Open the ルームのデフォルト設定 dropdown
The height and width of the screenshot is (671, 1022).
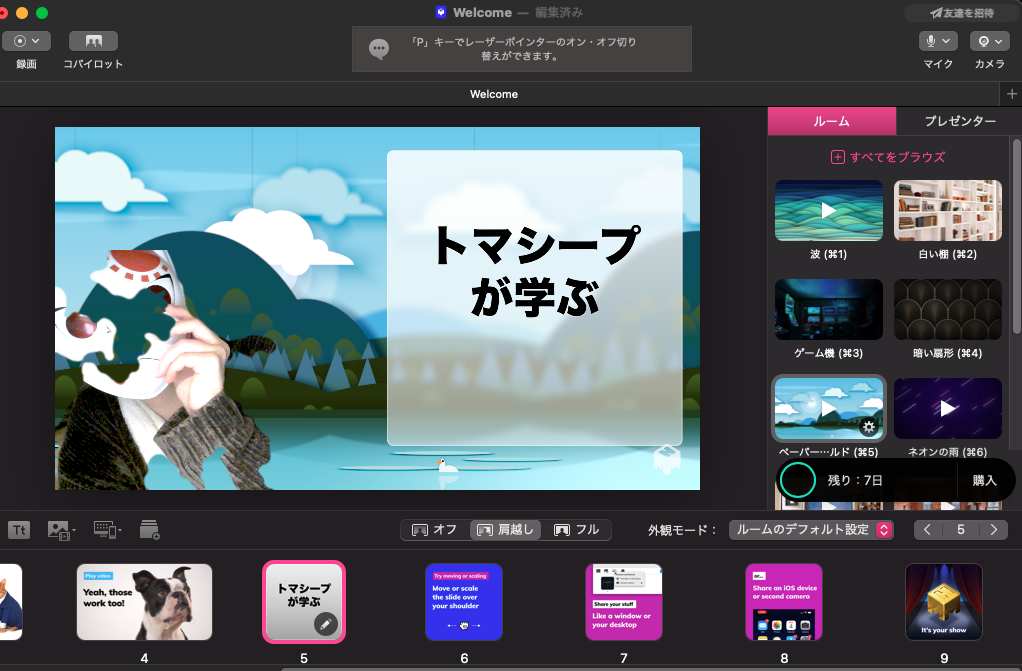811,529
